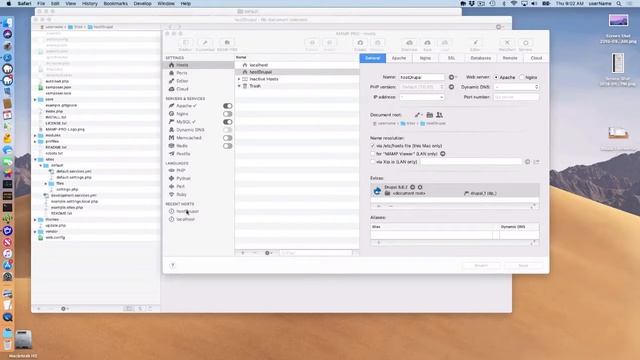Choose document root folder icon
640x360 pixels.
click(429, 115)
